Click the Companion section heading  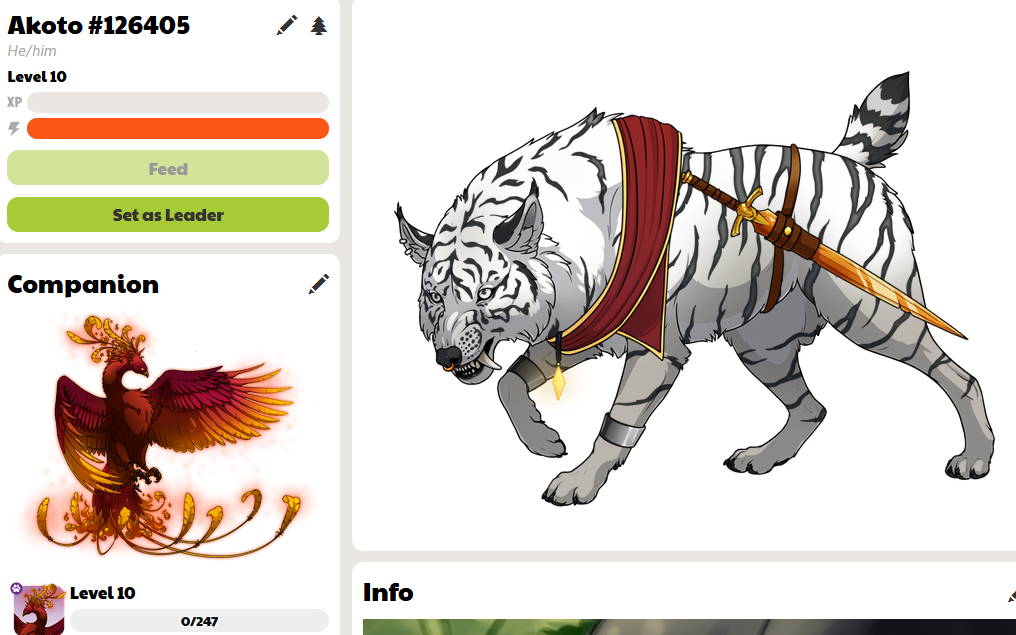pos(83,284)
